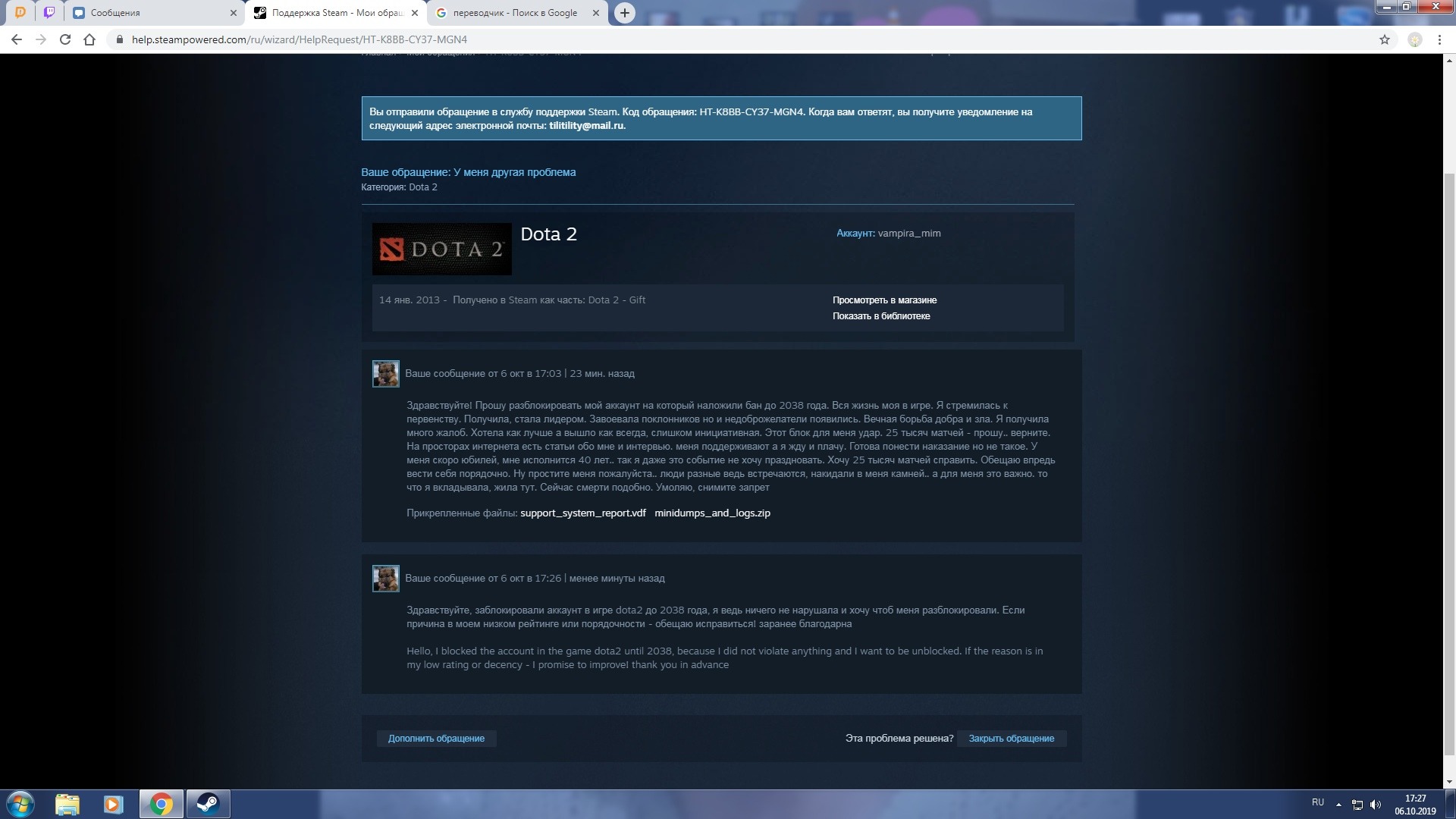The width and height of the screenshot is (1456, 819).
Task: Click the address bar URL
Action: [300, 39]
